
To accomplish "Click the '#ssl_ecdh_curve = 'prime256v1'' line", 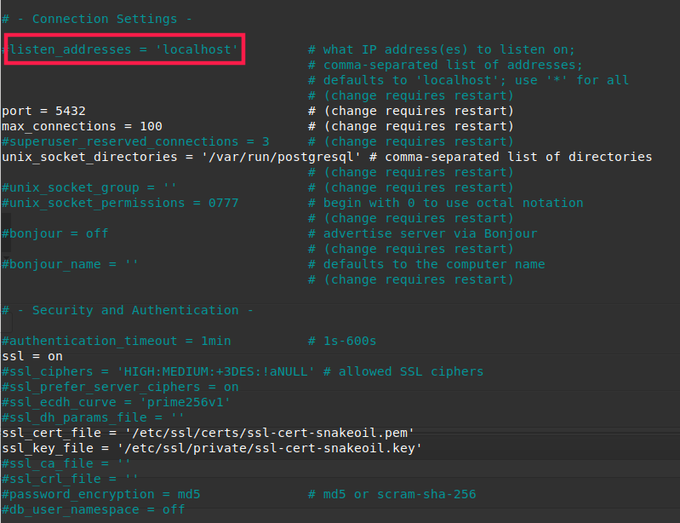I will coord(116,402).
